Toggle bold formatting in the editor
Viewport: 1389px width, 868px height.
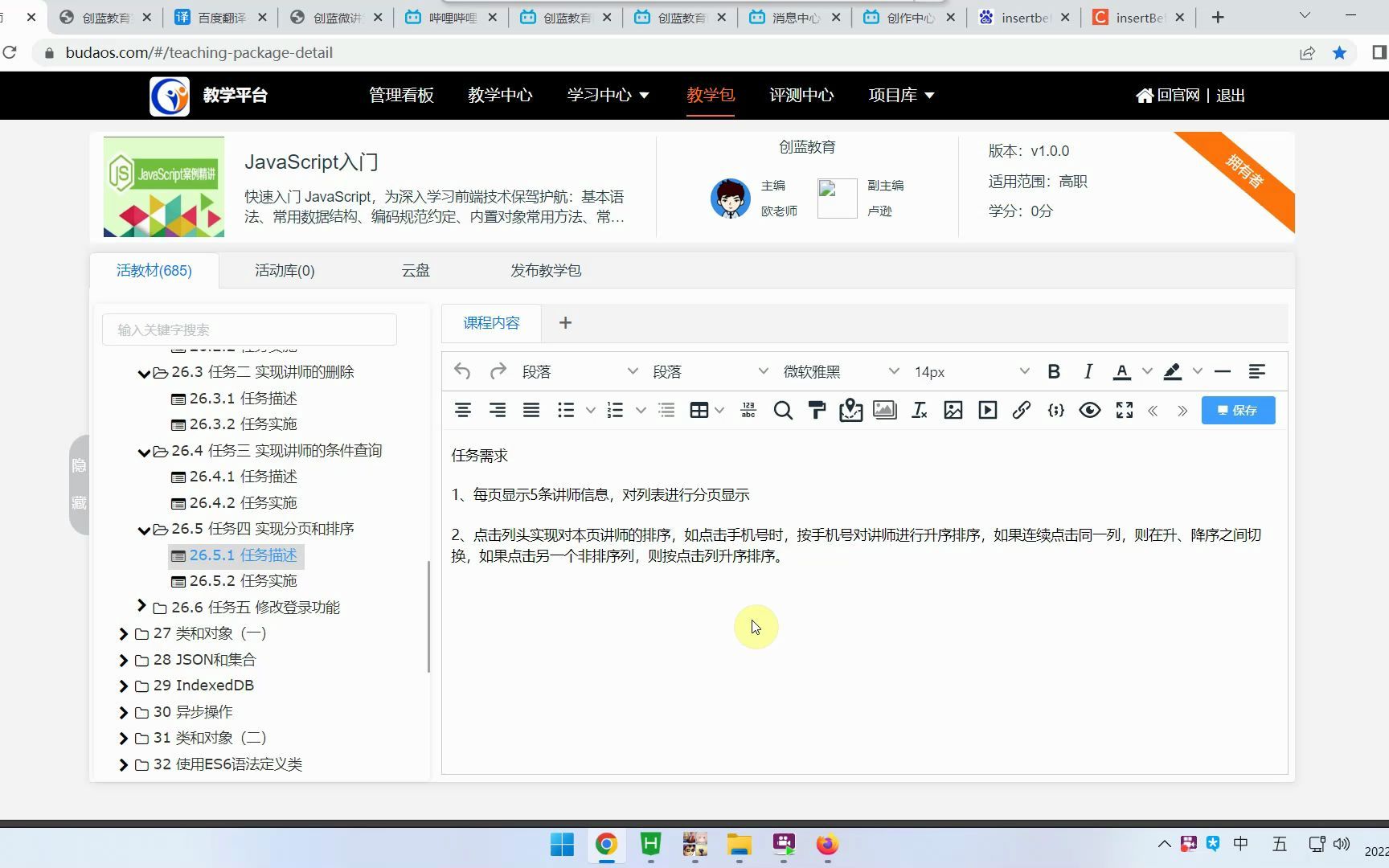click(x=1054, y=371)
